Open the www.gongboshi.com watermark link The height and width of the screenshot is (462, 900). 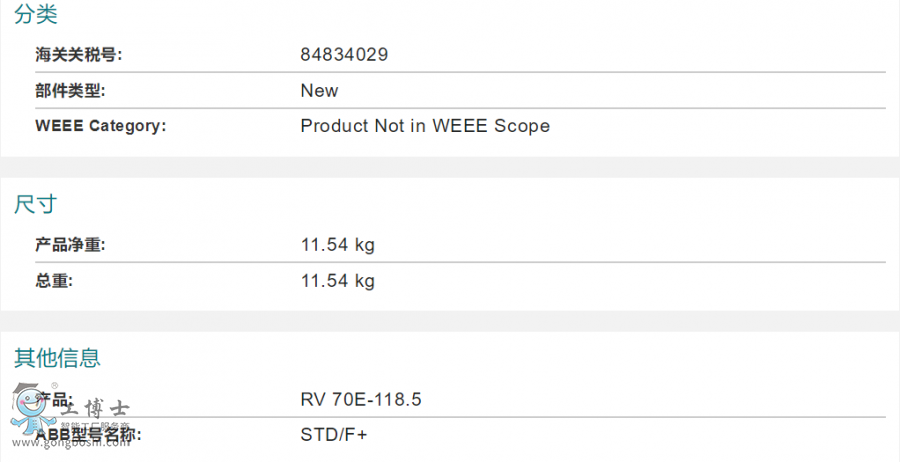(70, 441)
